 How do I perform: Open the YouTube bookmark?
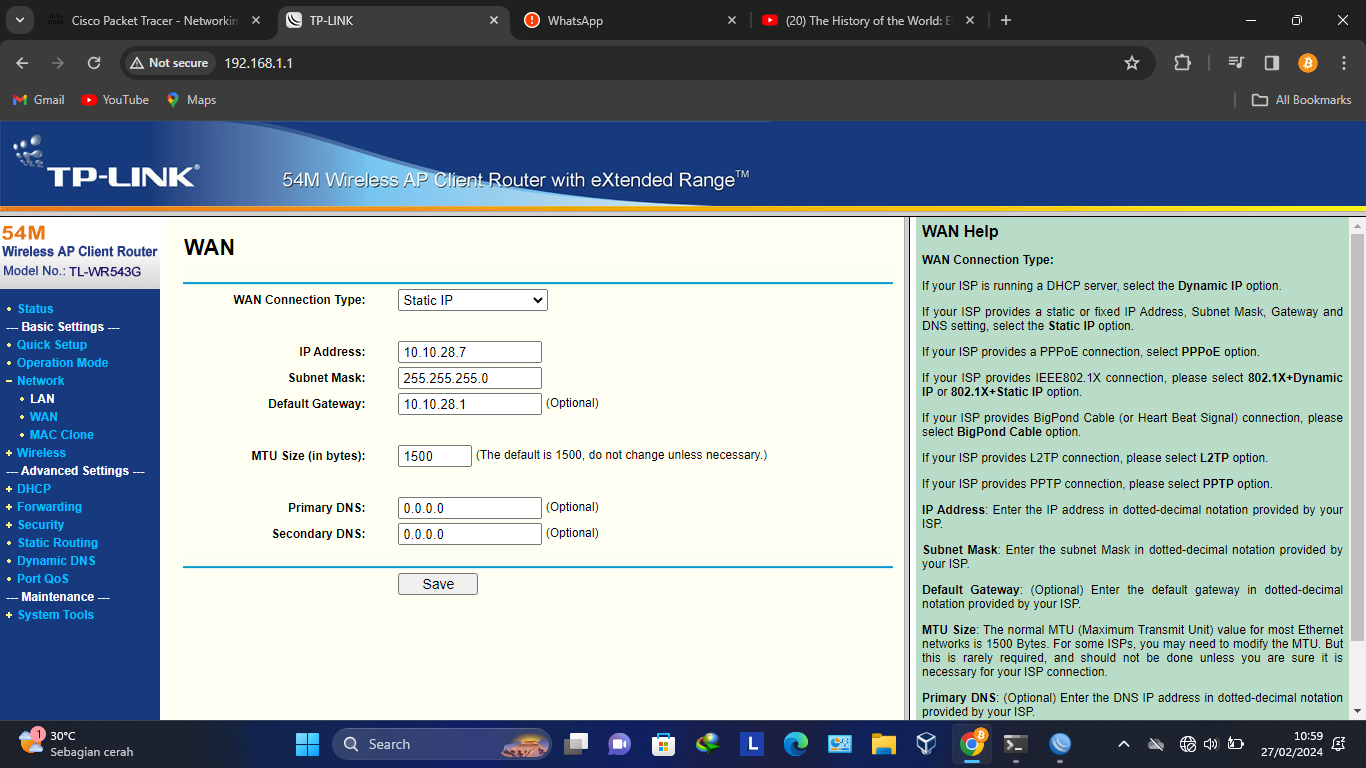pos(115,100)
